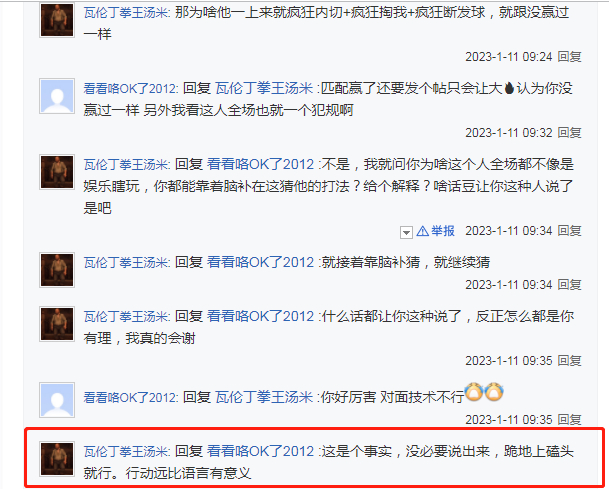609x489 pixels.
Task: Open avatar of first comment by 瓦伦丁拳王汤米
Action: point(57,20)
